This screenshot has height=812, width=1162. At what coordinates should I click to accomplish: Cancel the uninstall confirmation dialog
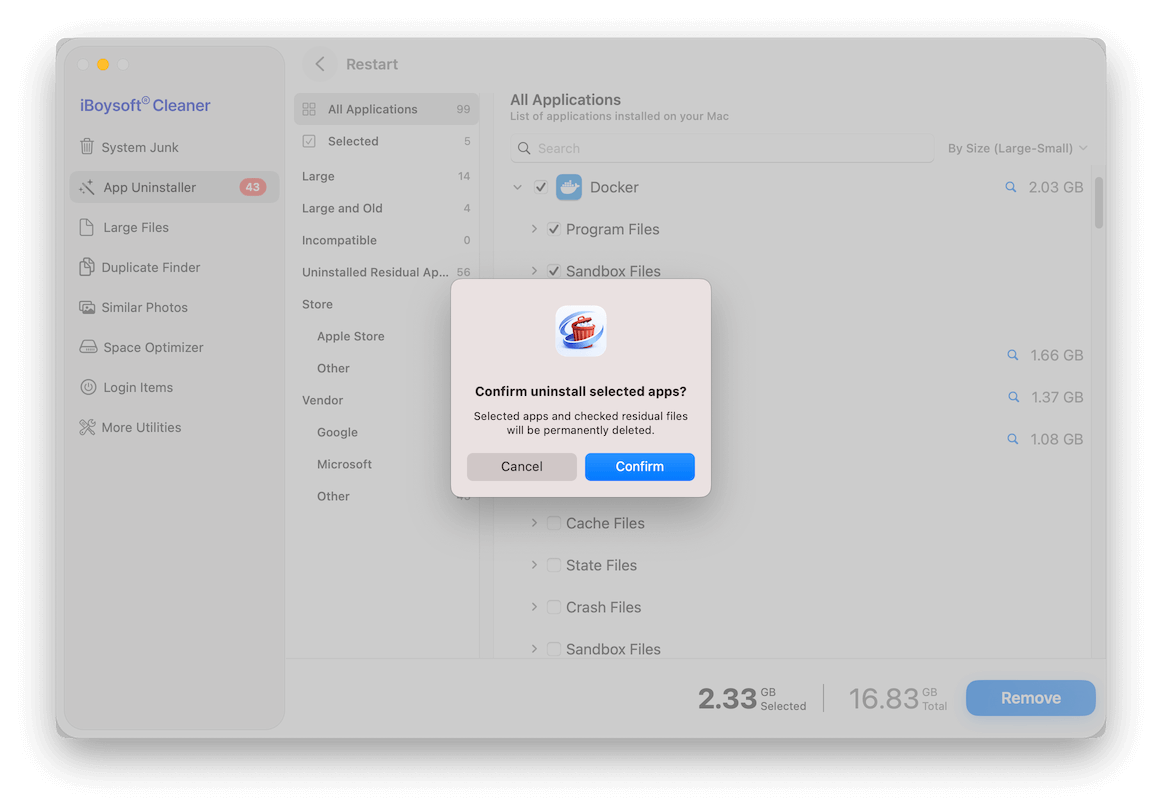pos(521,466)
